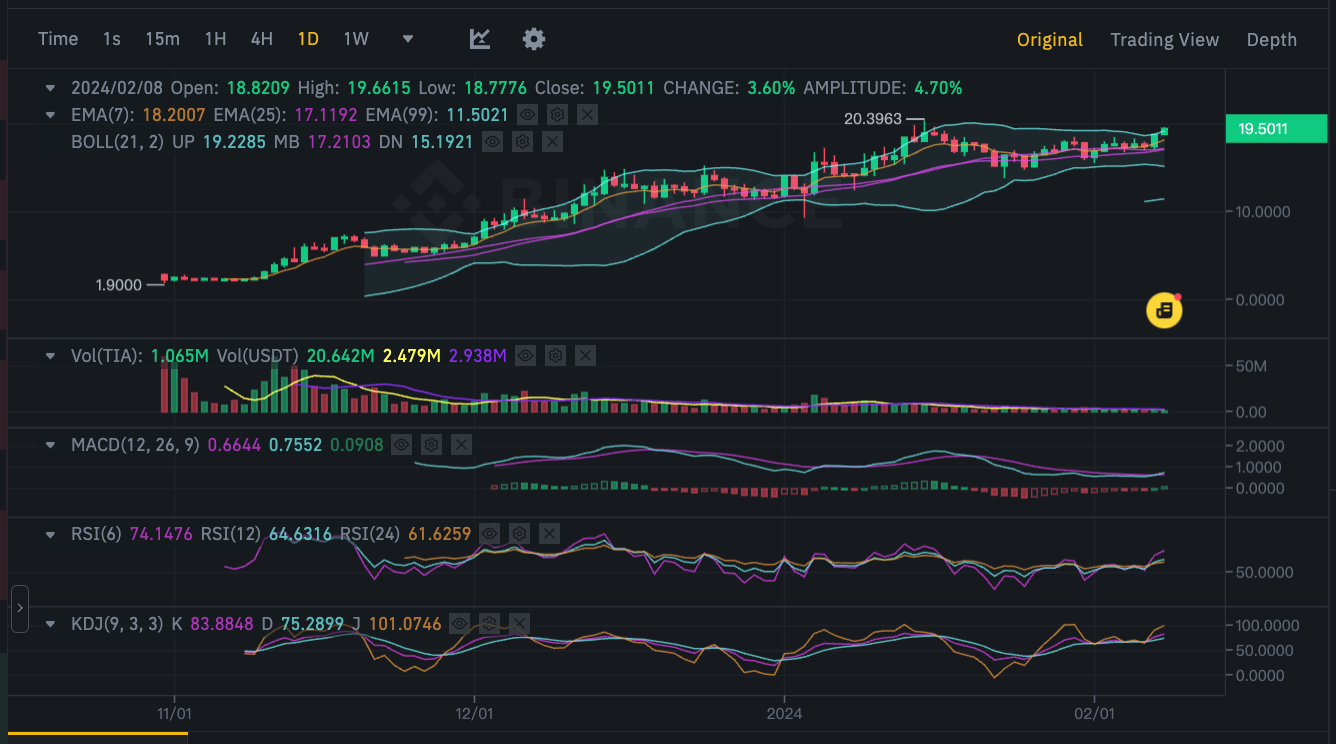Open settings for the EMA indicator
This screenshot has height=744, width=1336.
pos(558,115)
